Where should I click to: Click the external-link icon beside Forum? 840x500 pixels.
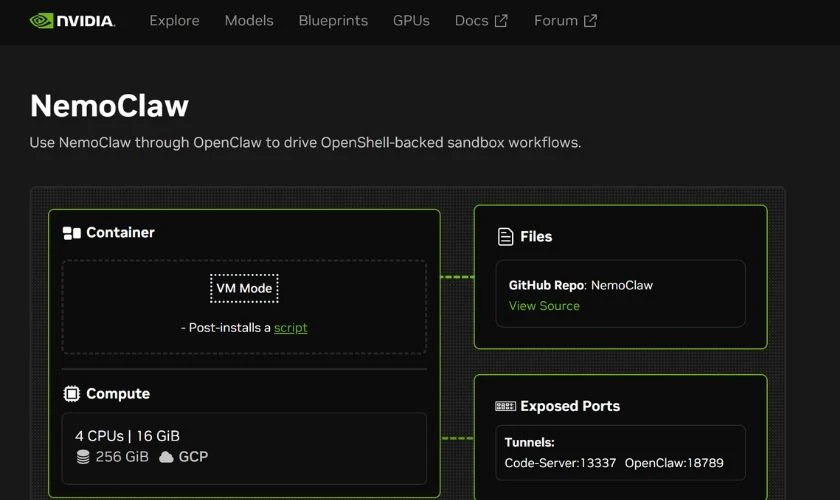point(590,21)
